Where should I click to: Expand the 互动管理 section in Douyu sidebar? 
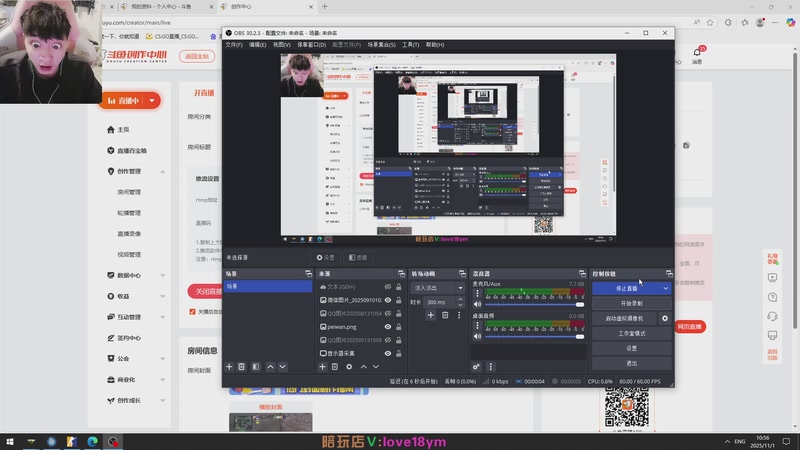(162, 317)
